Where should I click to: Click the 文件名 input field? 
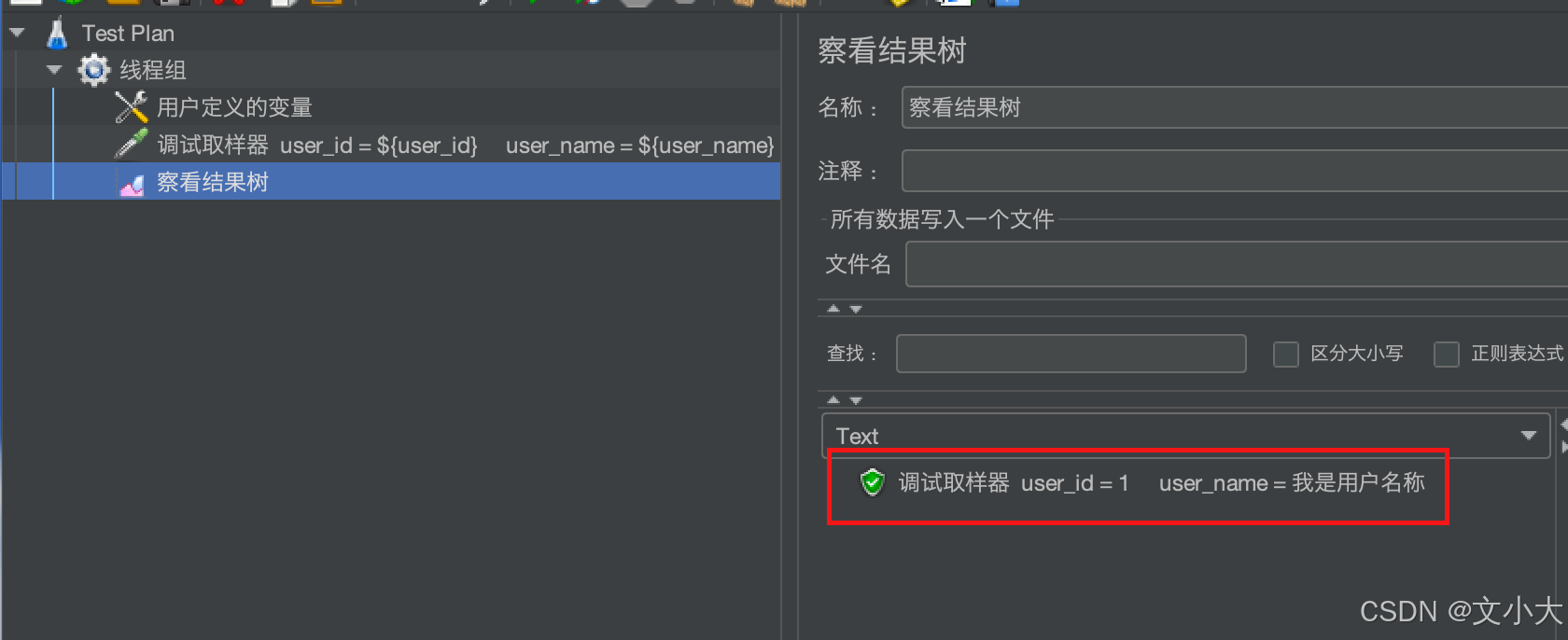1237,264
